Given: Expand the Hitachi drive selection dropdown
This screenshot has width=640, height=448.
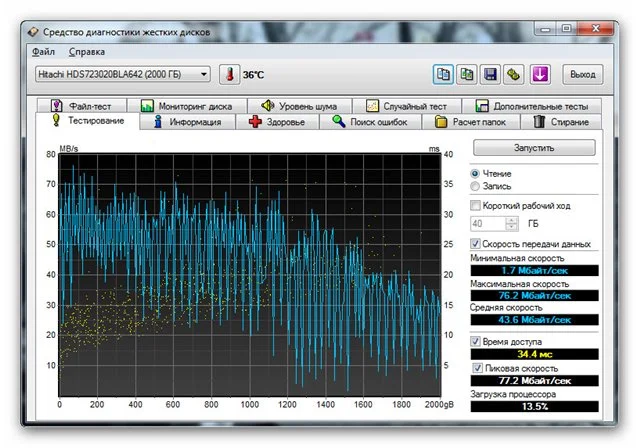Looking at the screenshot, I should click(204, 74).
